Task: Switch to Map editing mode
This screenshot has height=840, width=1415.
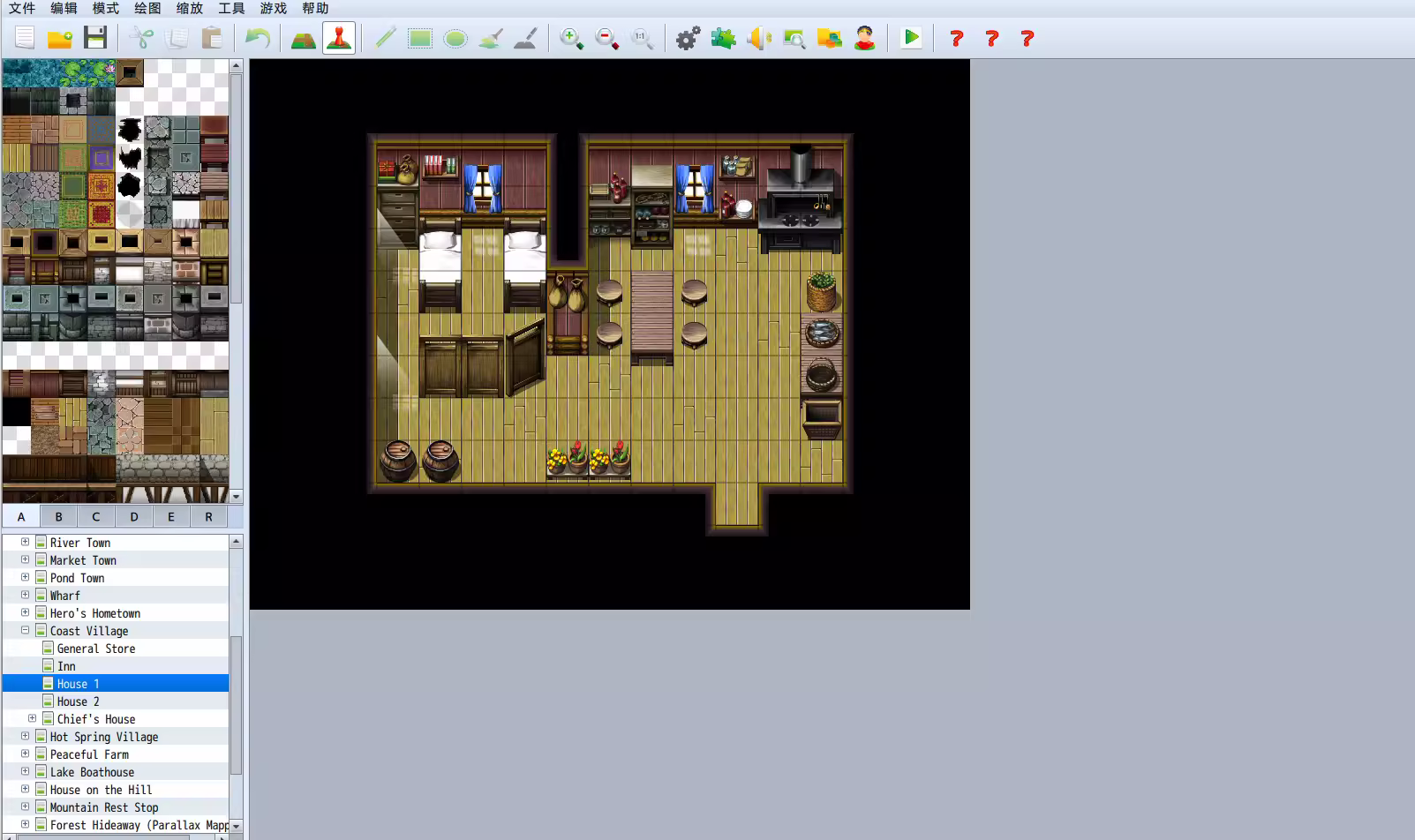Action: 303,38
